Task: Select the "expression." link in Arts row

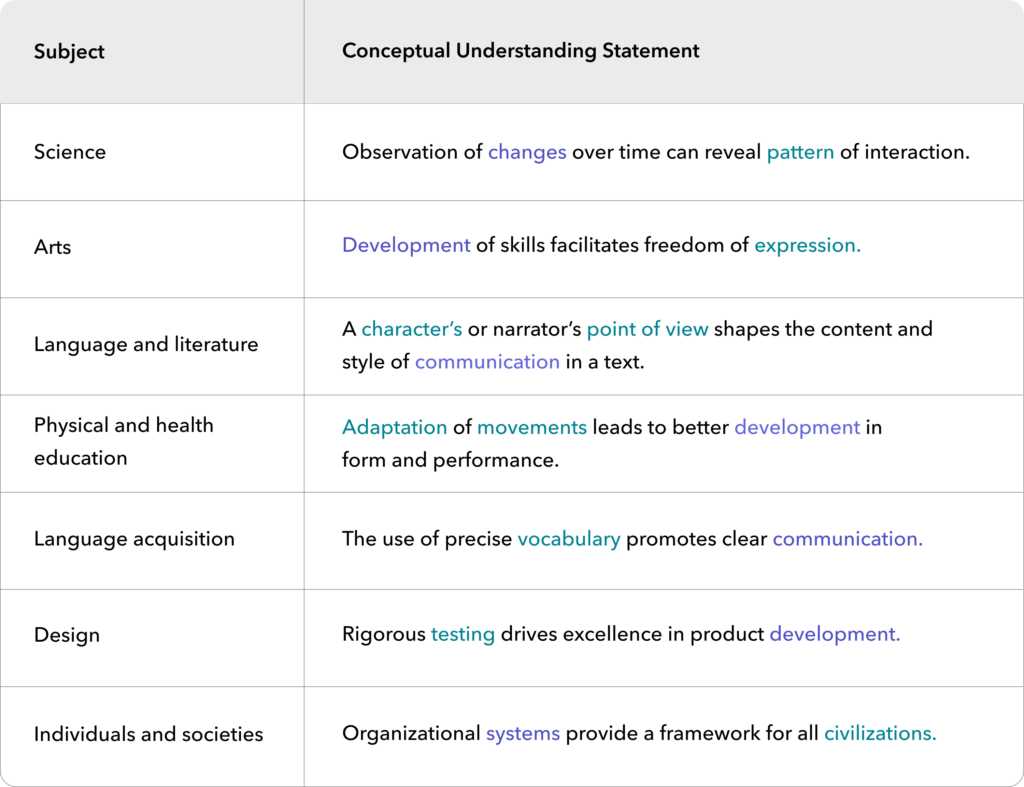Action: [807, 246]
